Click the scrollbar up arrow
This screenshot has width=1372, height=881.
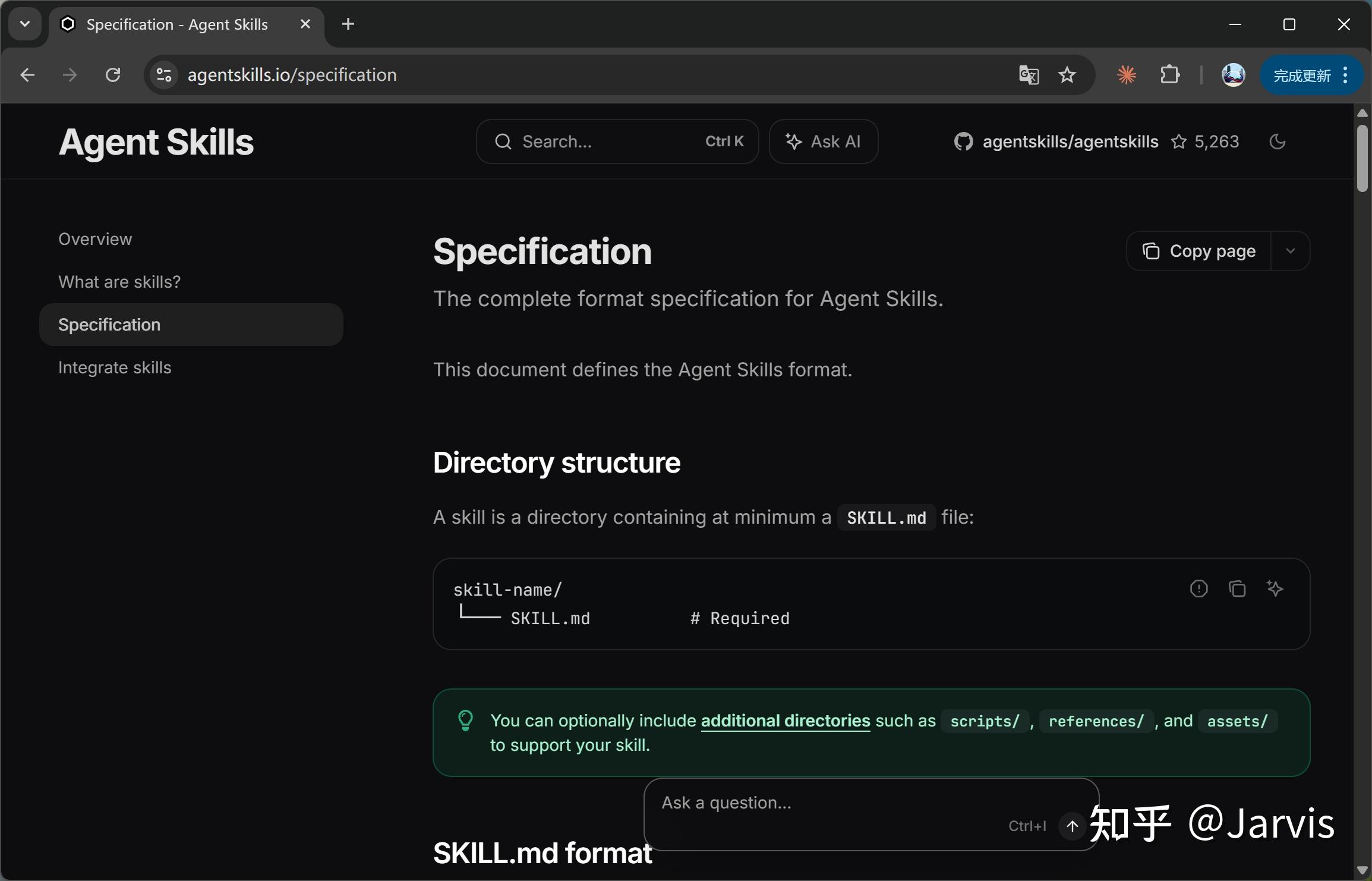[1362, 113]
